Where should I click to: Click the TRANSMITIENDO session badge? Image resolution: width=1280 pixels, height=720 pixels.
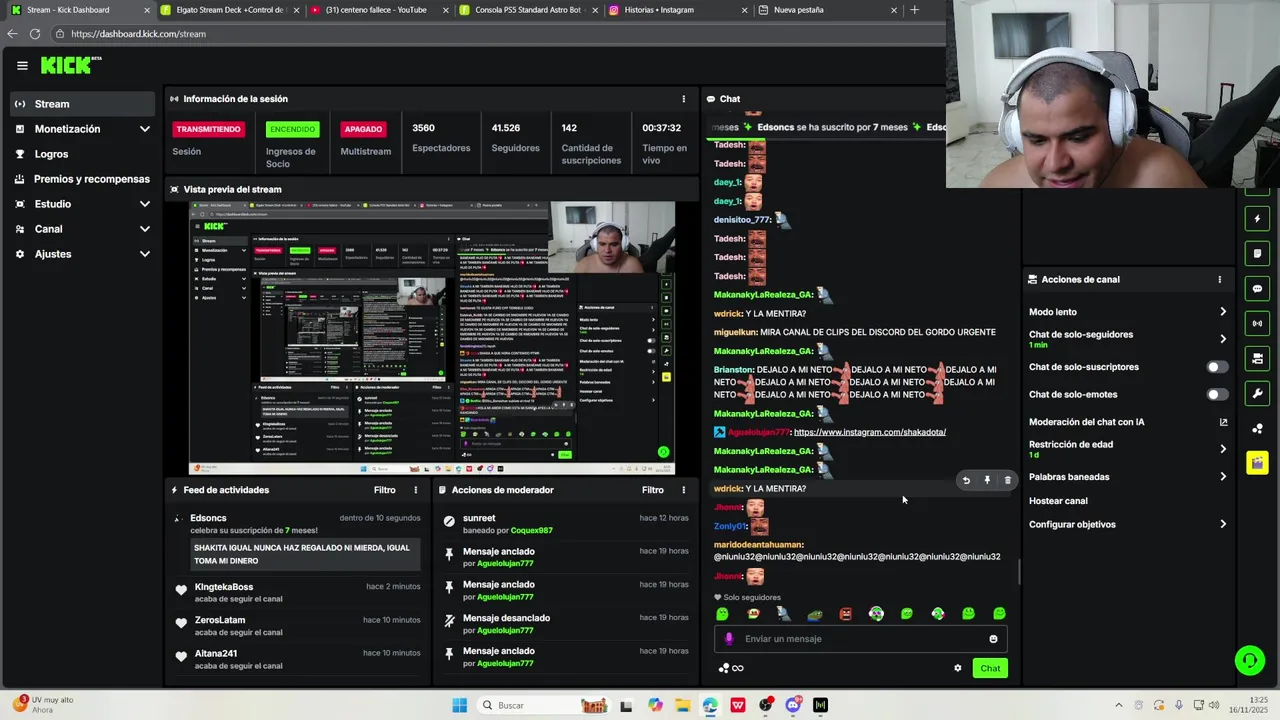[208, 129]
